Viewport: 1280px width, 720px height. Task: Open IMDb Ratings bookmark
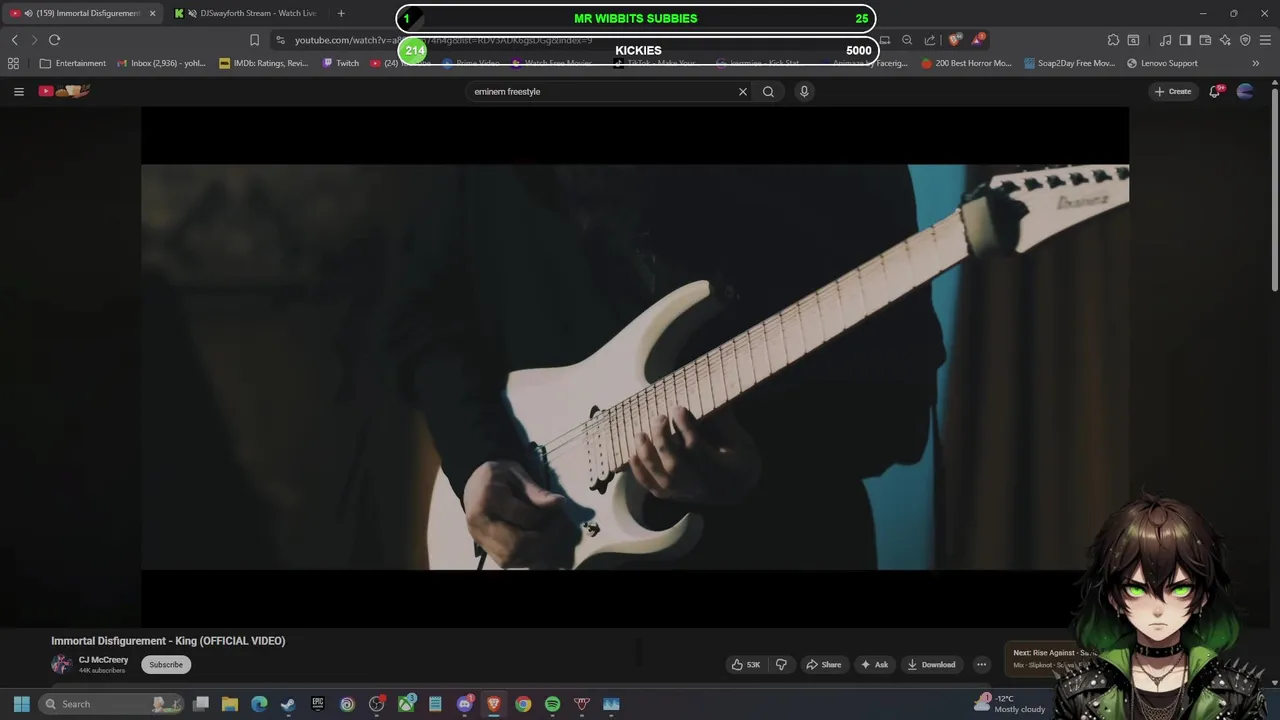pyautogui.click(x=264, y=63)
